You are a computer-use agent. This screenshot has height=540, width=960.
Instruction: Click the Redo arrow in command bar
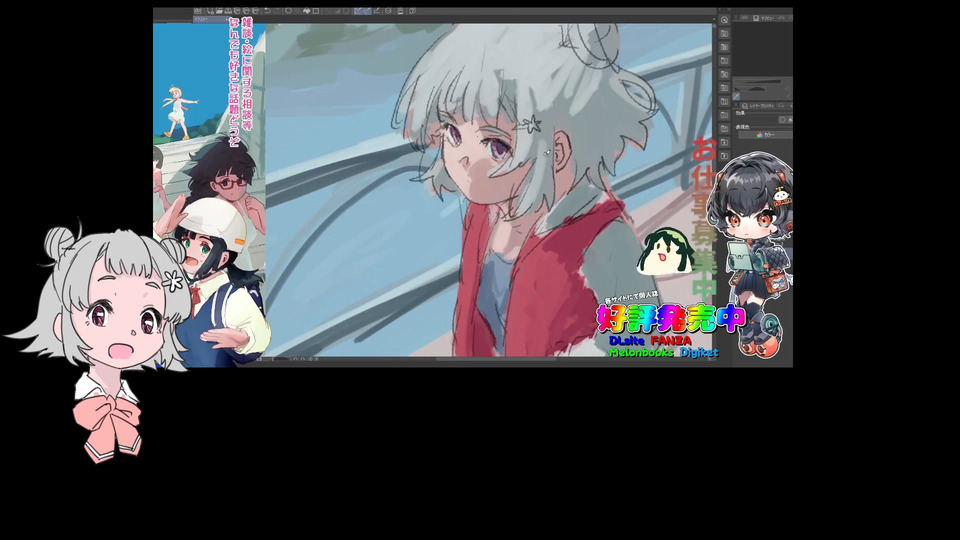coord(277,11)
